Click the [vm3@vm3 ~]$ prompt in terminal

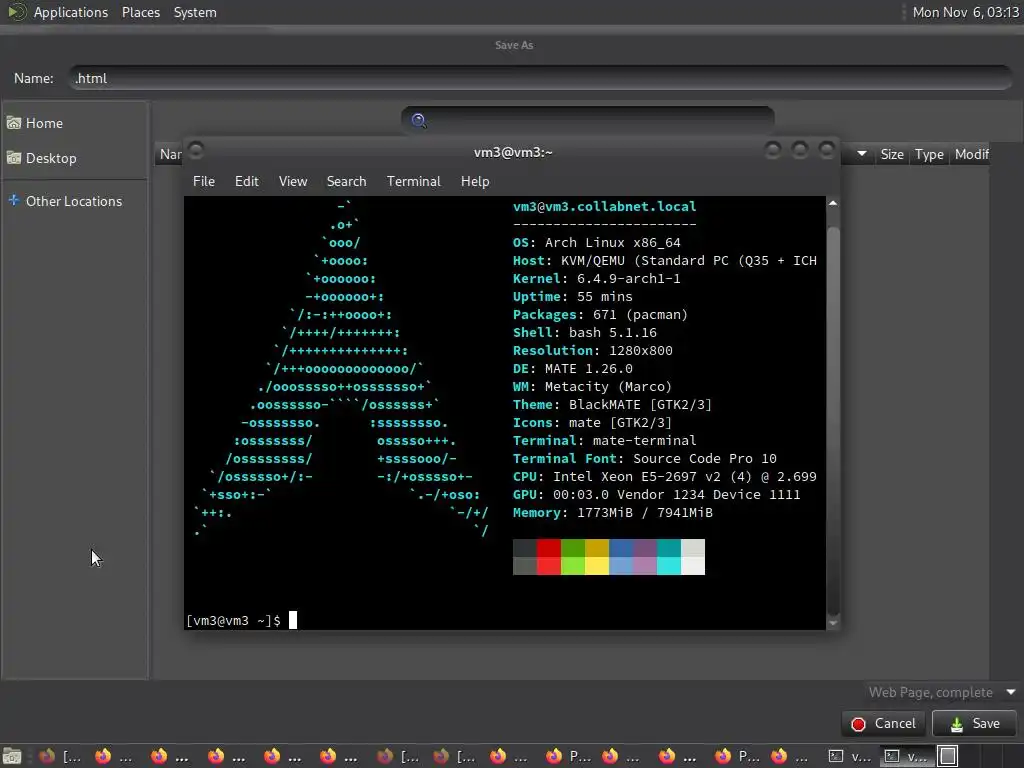tap(233, 620)
